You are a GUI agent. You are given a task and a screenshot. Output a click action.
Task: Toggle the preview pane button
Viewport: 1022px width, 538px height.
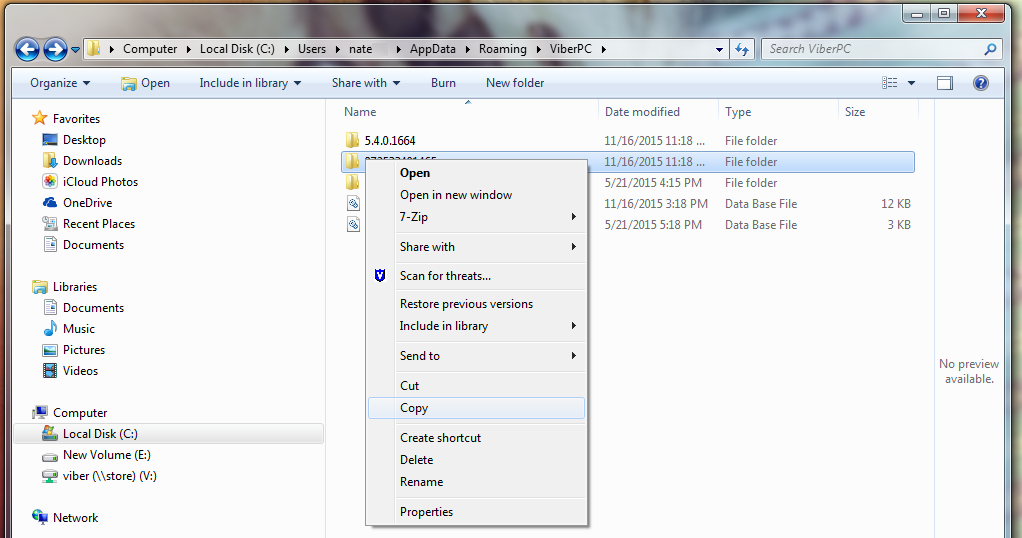[945, 83]
